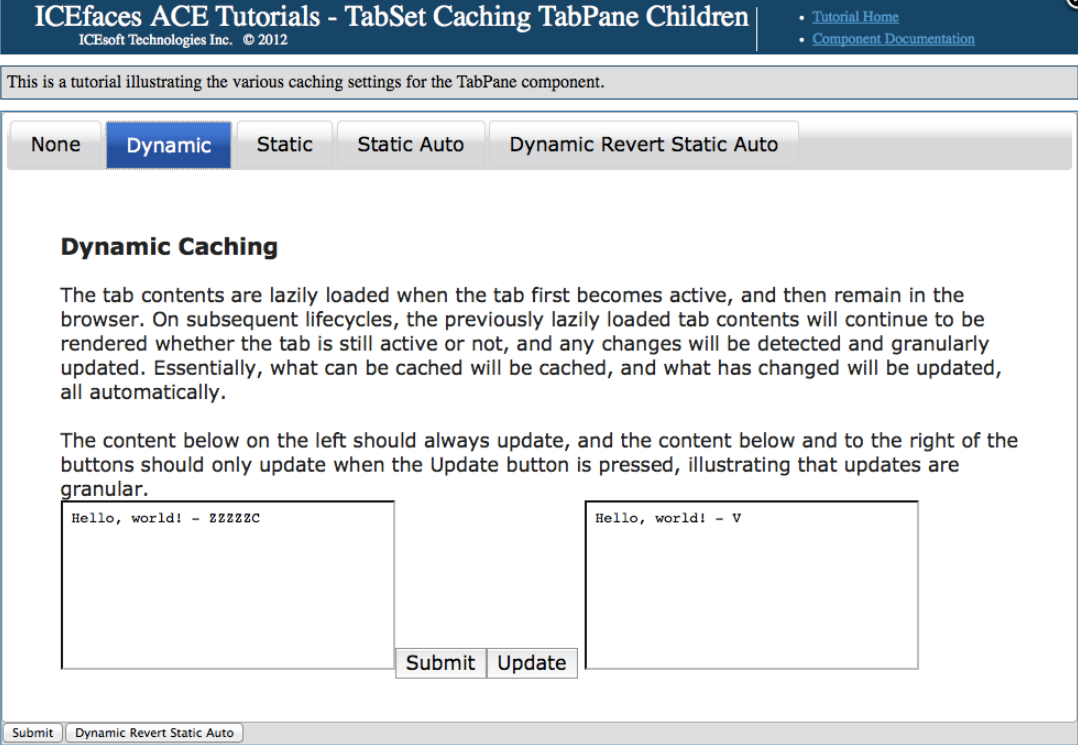Switch to the None tab
The width and height of the screenshot is (1078, 745).
click(x=55, y=145)
